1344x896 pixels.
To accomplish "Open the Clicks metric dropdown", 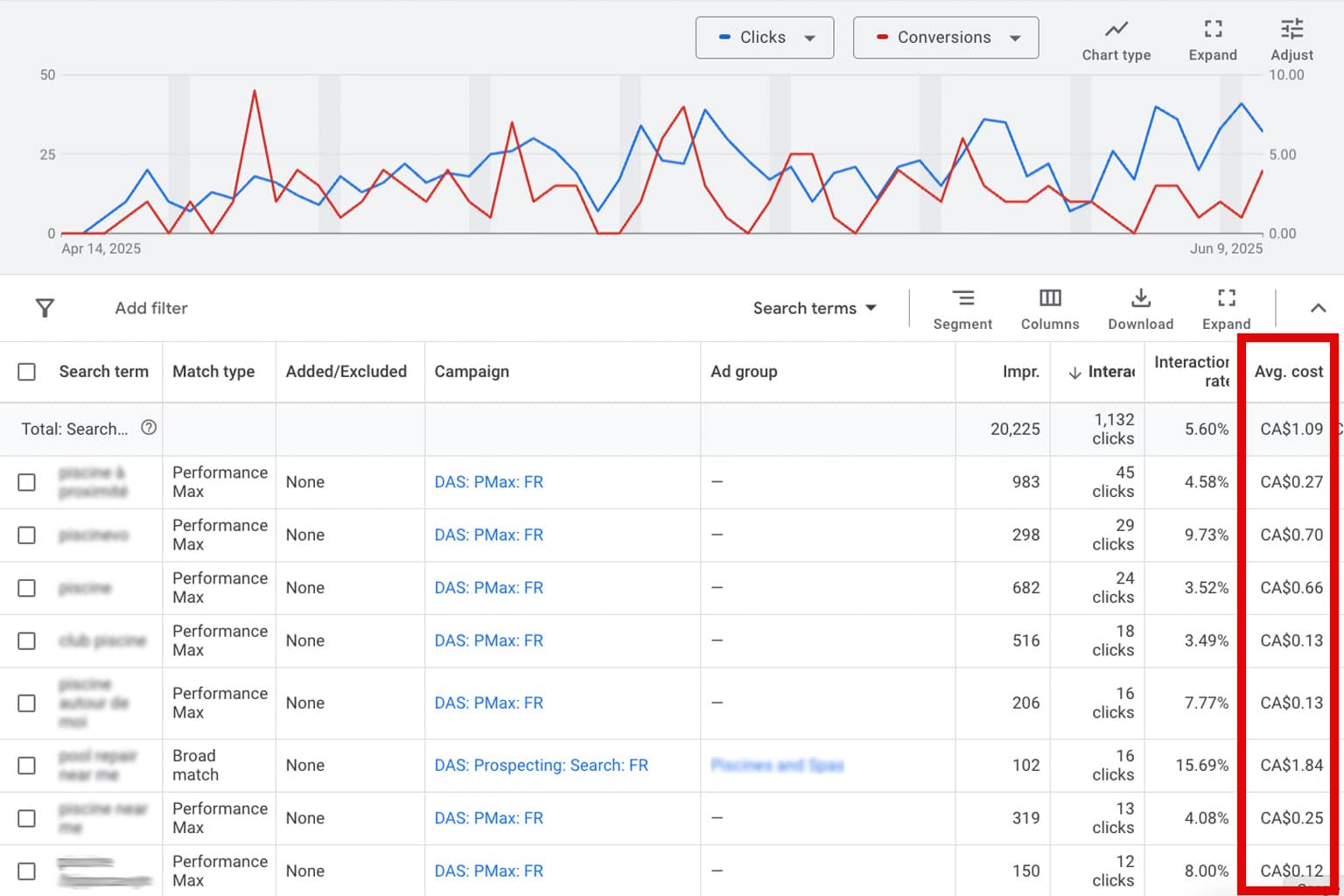I will point(765,38).
